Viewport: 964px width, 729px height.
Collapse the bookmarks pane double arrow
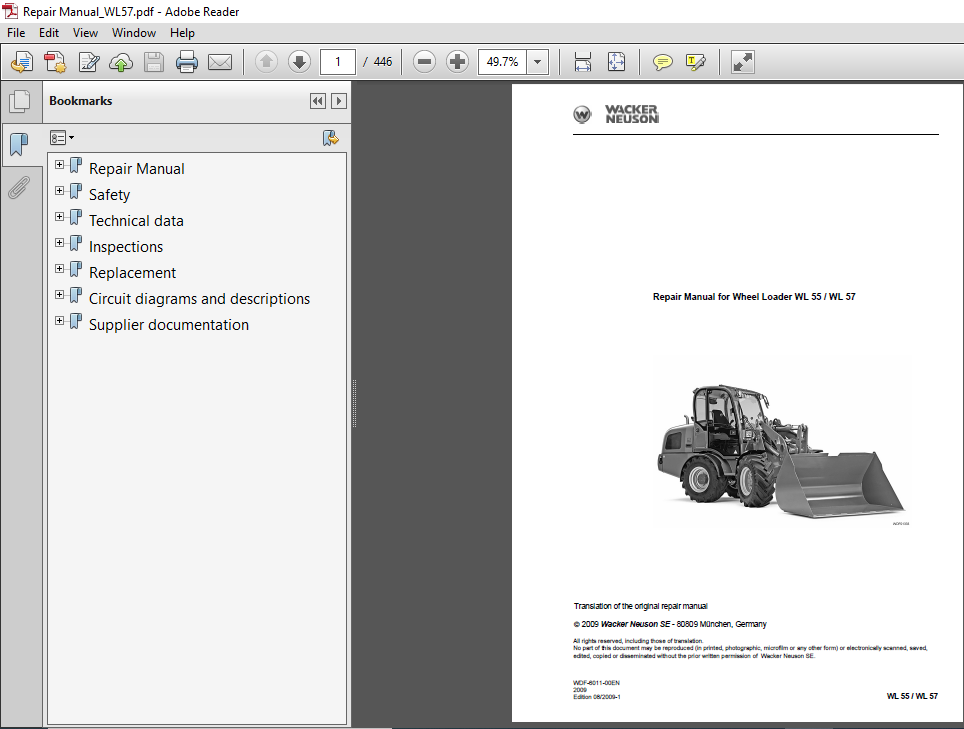click(318, 101)
